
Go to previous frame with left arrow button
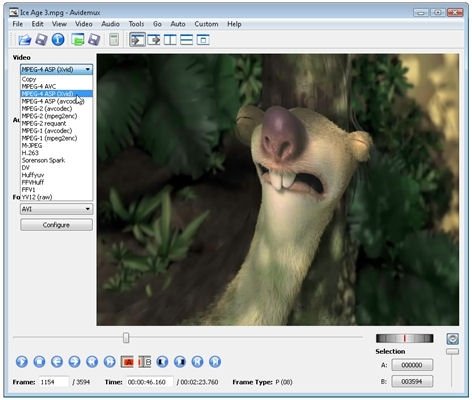click(57, 362)
